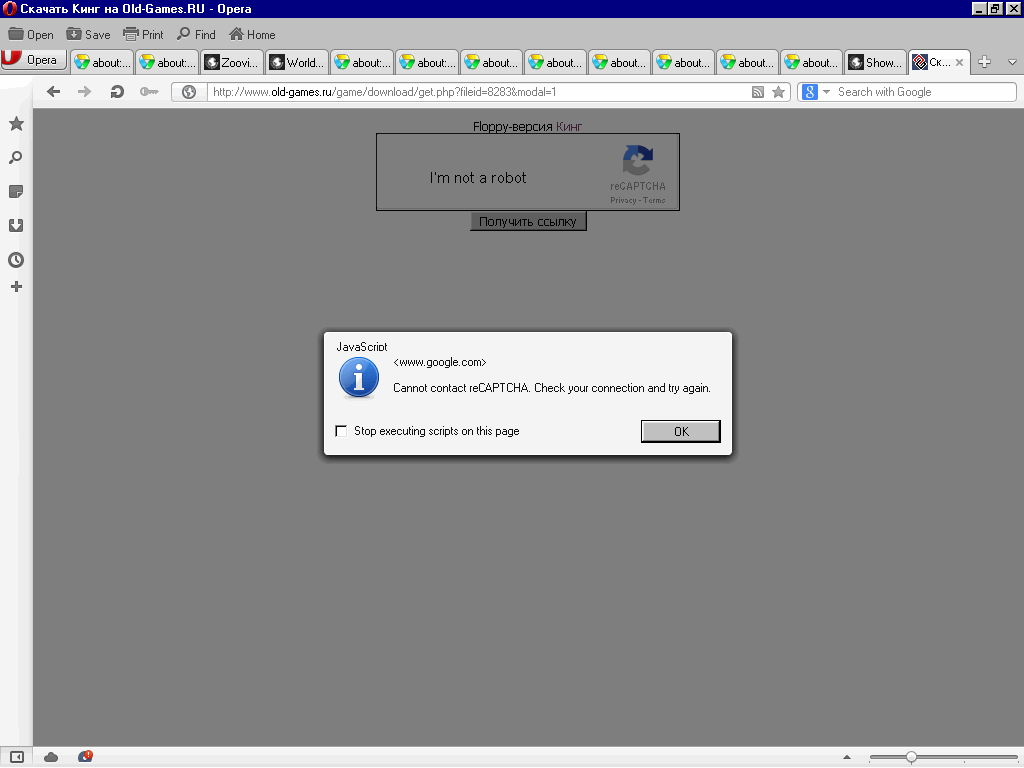
Task: Open the Opera menu button
Action: (34, 60)
